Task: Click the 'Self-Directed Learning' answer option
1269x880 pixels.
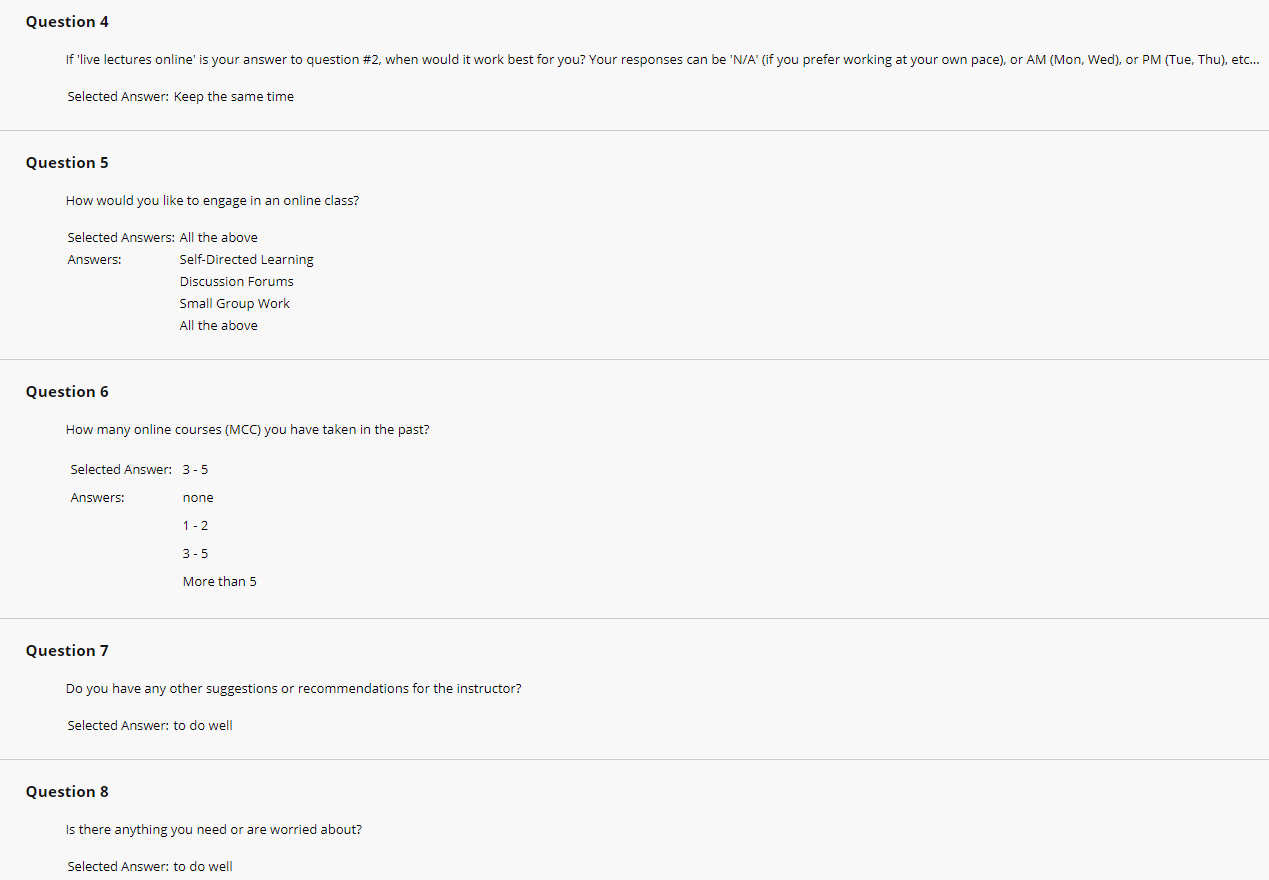Action: click(247, 260)
